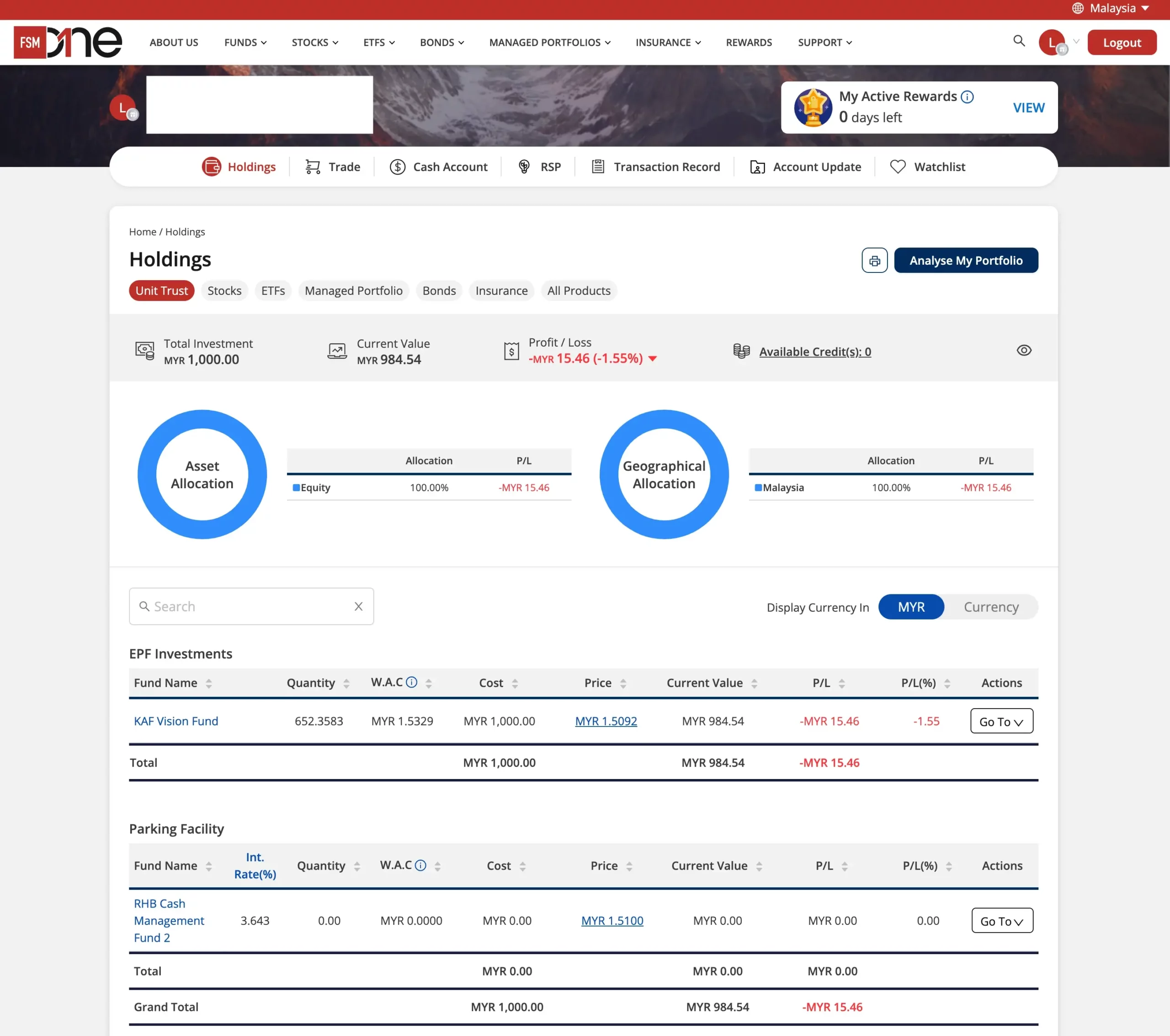Open the KAF Vision Fund link
The height and width of the screenshot is (1036, 1170).
tap(176, 721)
